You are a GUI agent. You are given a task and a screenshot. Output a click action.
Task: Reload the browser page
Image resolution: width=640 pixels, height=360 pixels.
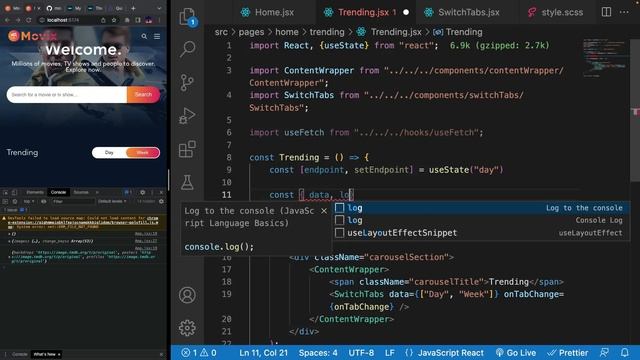point(29,20)
